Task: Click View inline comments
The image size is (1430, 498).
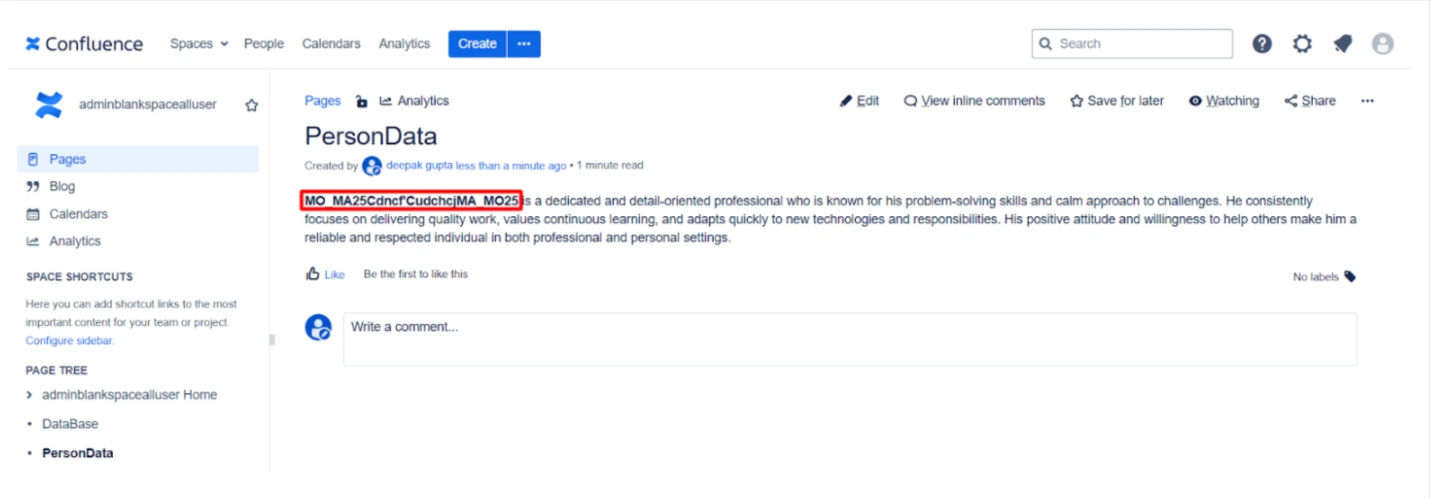Action: pos(974,101)
